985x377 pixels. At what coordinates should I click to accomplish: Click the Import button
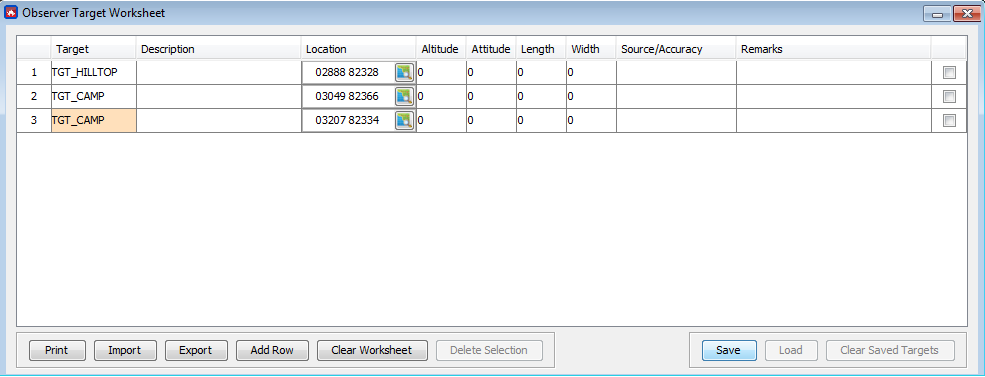(125, 350)
